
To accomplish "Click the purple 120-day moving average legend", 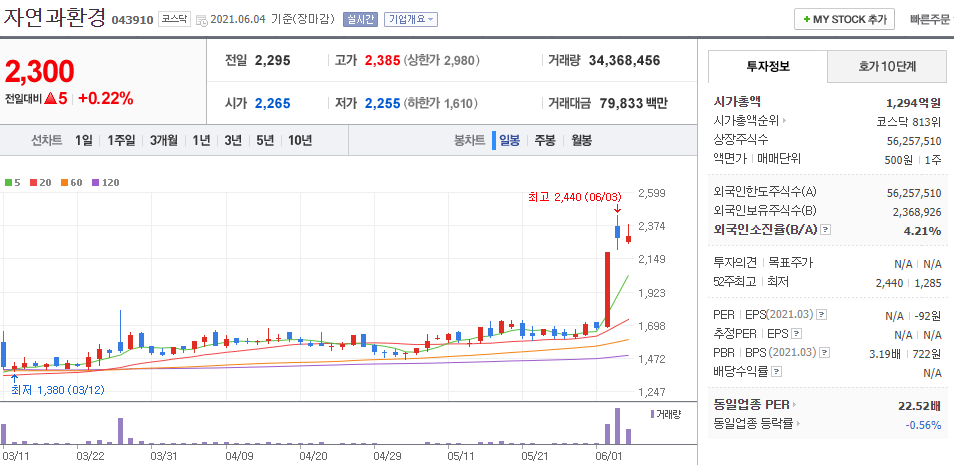I will (x=105, y=182).
